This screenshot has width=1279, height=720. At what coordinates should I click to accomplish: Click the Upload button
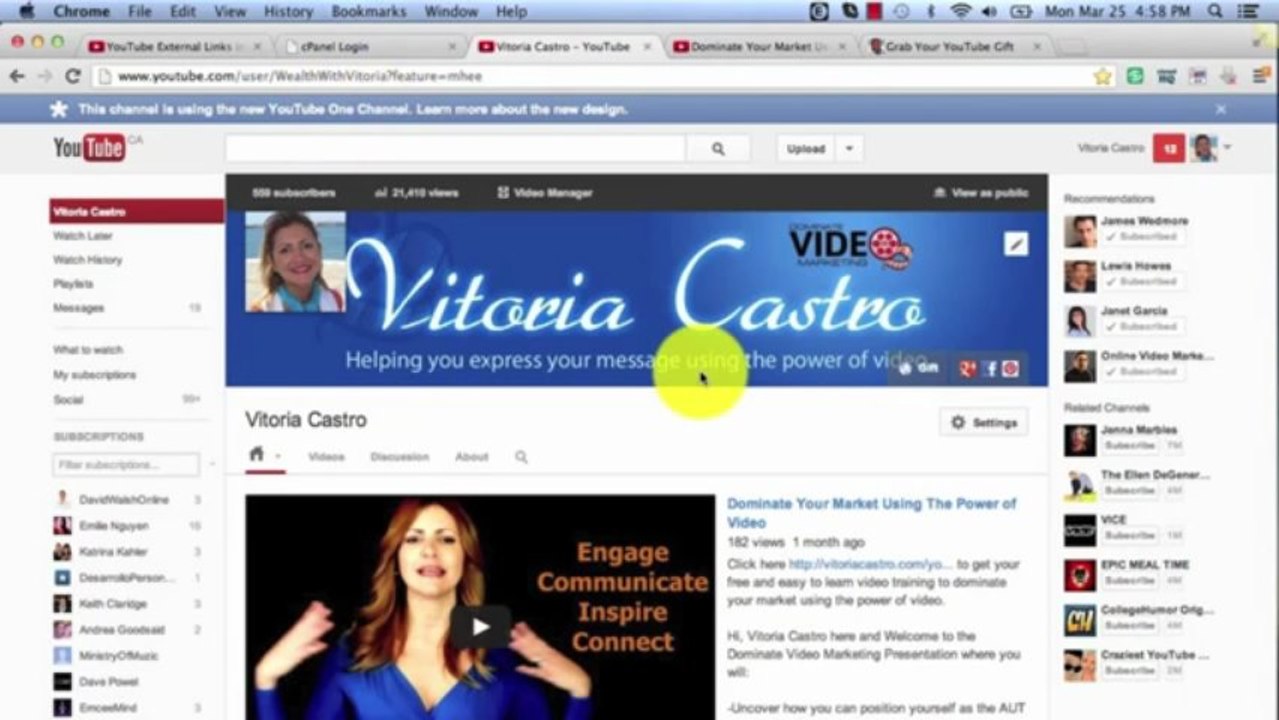tap(806, 149)
